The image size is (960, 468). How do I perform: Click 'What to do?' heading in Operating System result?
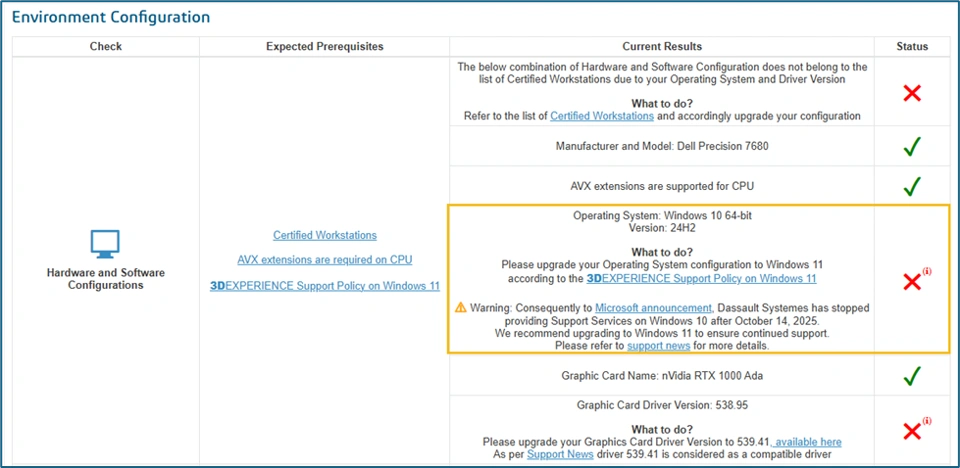[662, 252]
